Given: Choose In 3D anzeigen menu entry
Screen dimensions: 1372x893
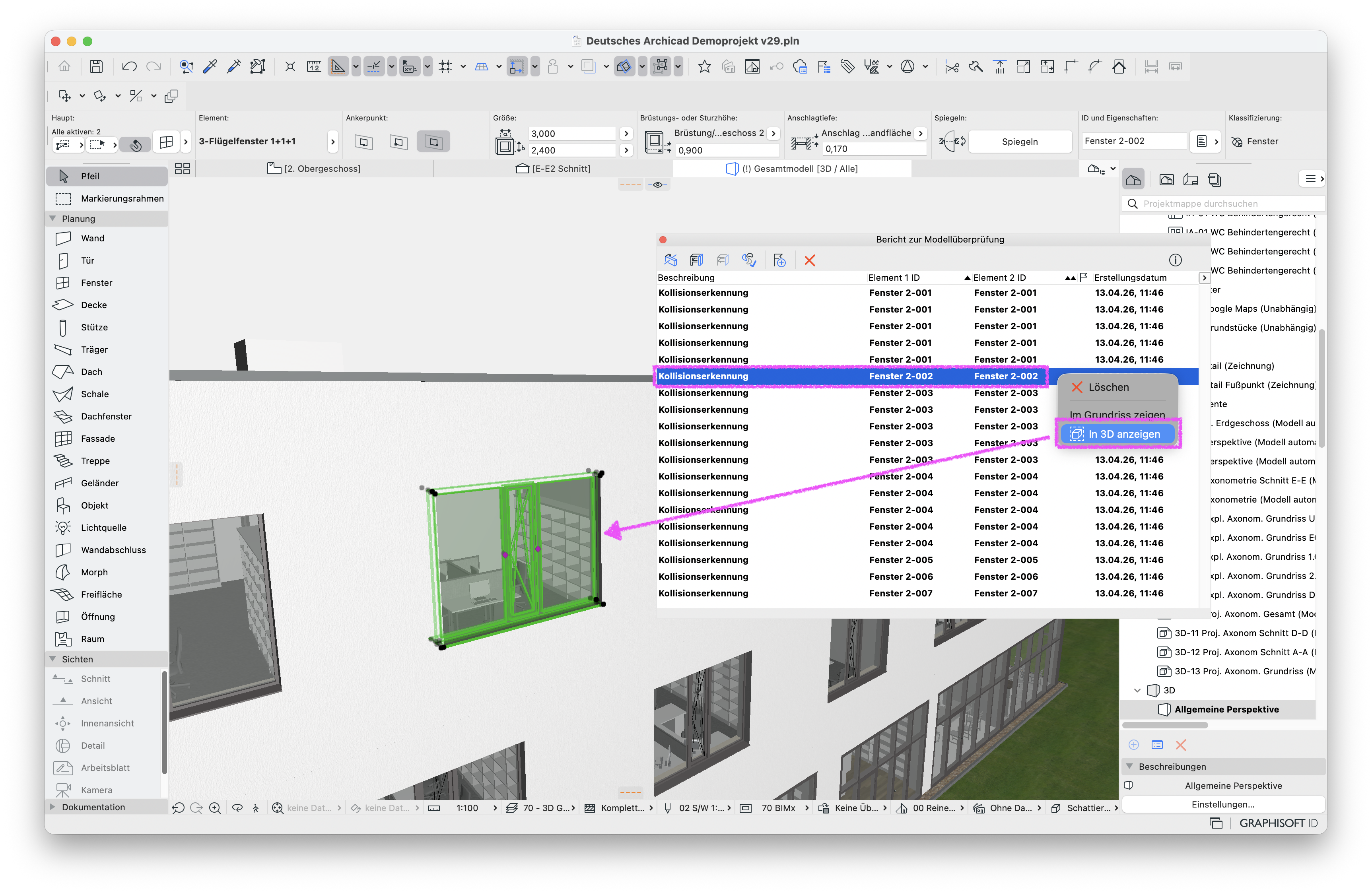Looking at the screenshot, I should pyautogui.click(x=1117, y=434).
